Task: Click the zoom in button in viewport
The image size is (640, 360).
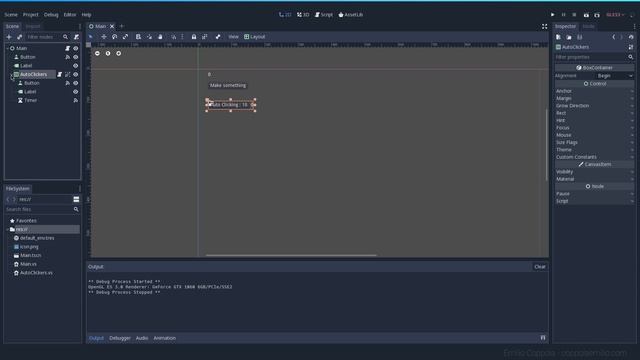Action: 118,53
